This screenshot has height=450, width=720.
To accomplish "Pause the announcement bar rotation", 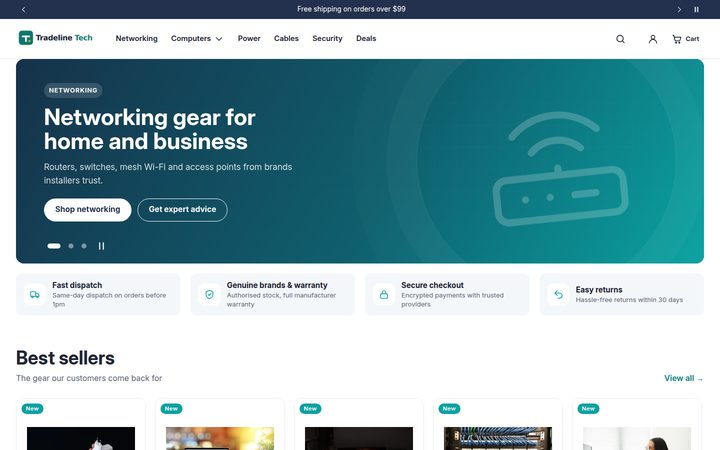I will tap(696, 9).
